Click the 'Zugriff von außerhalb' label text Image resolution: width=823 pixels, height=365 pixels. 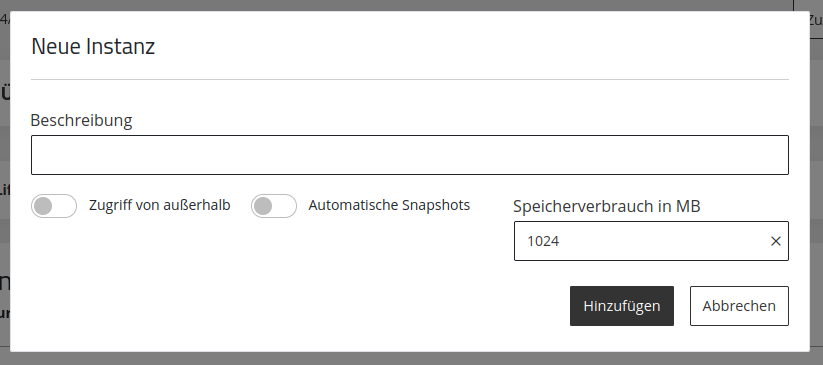[x=160, y=205]
